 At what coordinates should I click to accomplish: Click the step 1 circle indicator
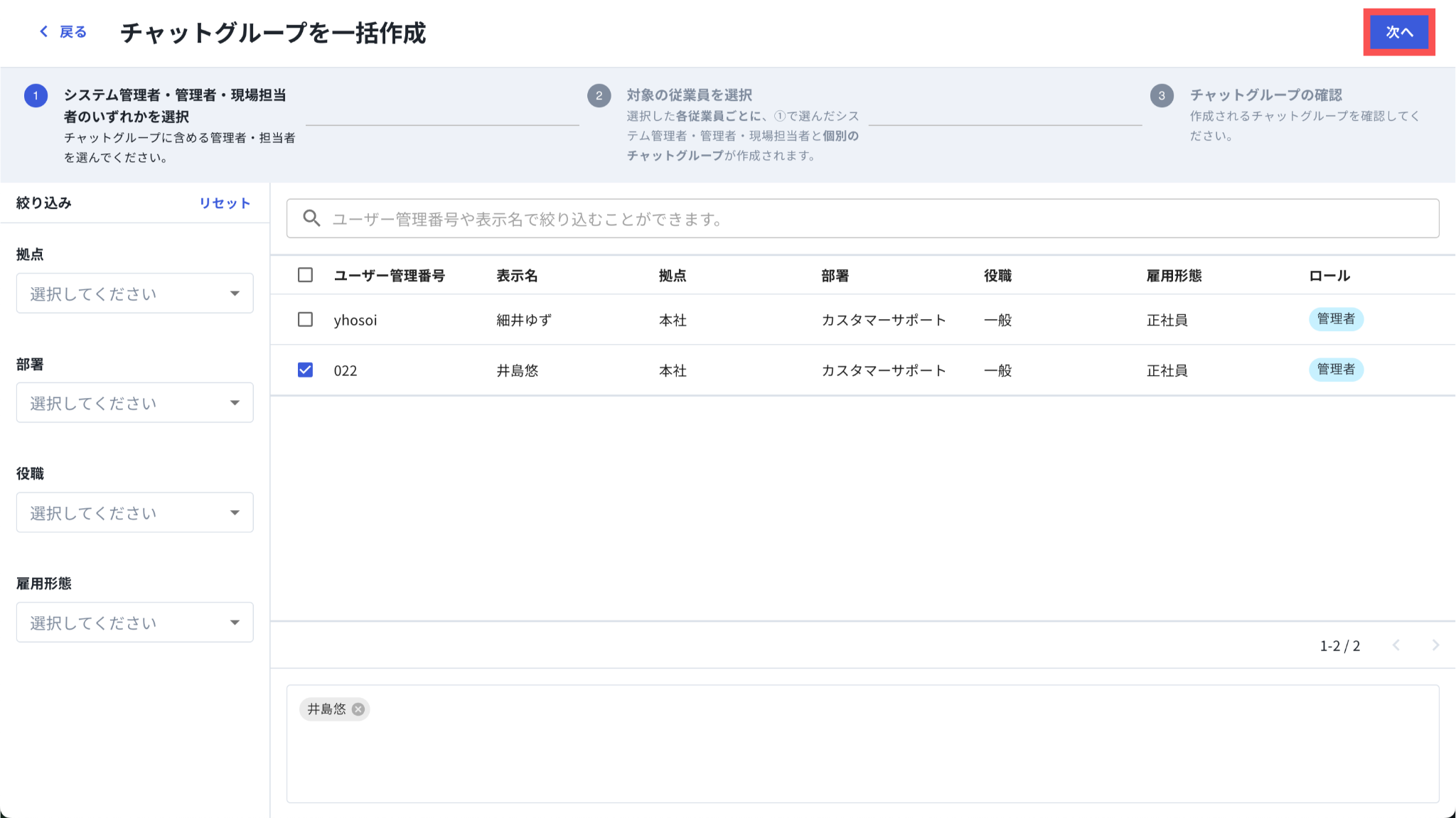pos(36,96)
